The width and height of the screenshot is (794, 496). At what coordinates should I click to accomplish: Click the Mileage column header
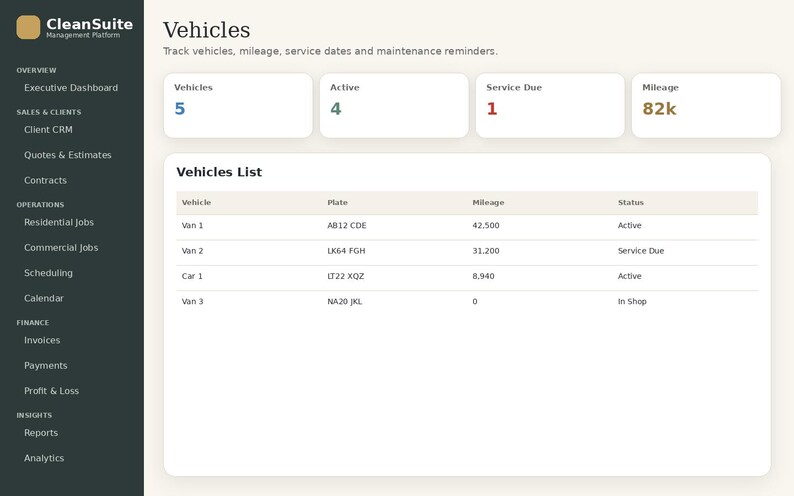click(488, 202)
